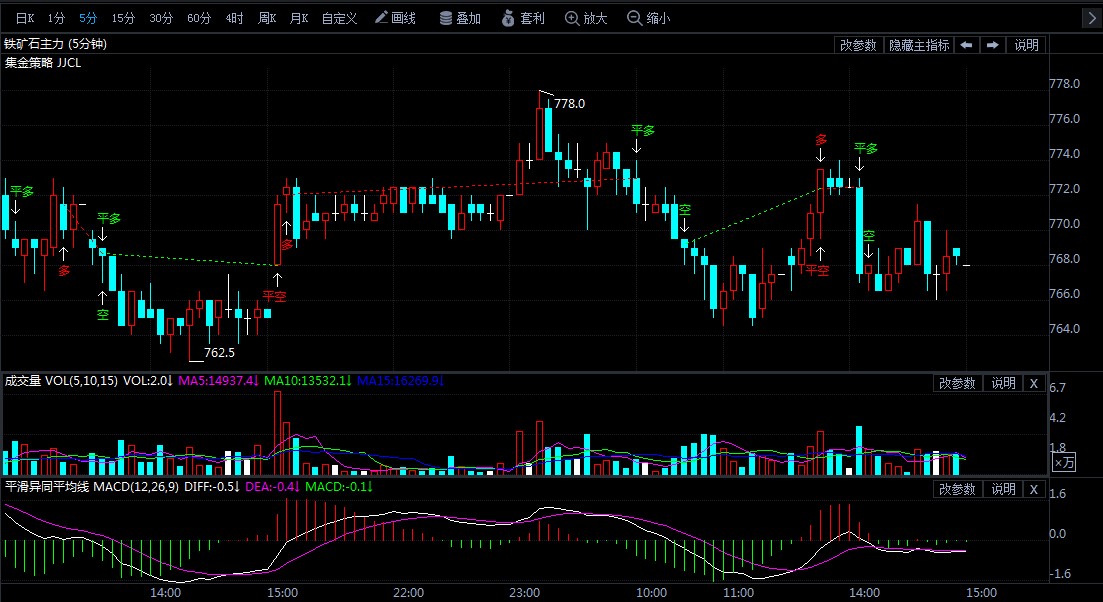
Task: Click the 772.0 price axis label
Action: (1064, 189)
